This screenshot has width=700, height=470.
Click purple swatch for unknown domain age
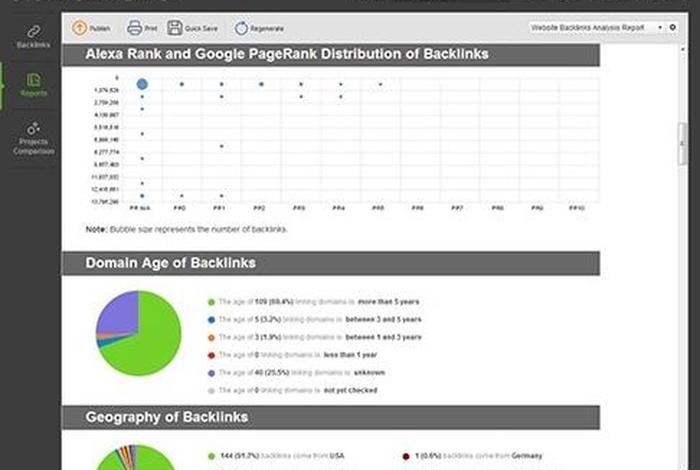click(212, 373)
